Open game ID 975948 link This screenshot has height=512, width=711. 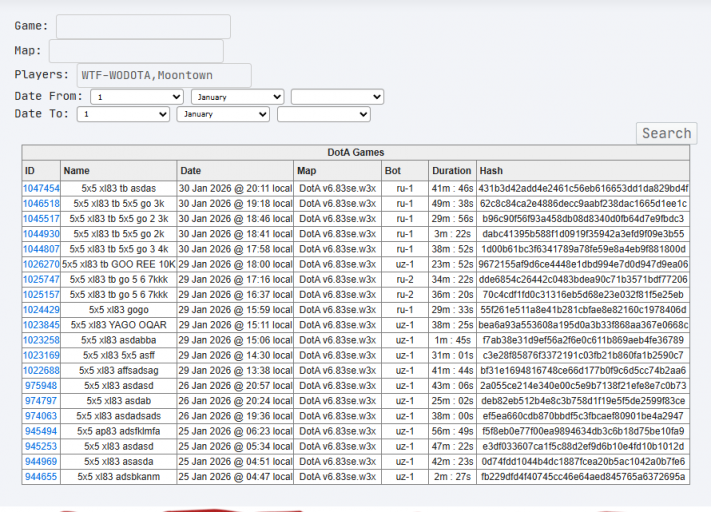point(41,386)
